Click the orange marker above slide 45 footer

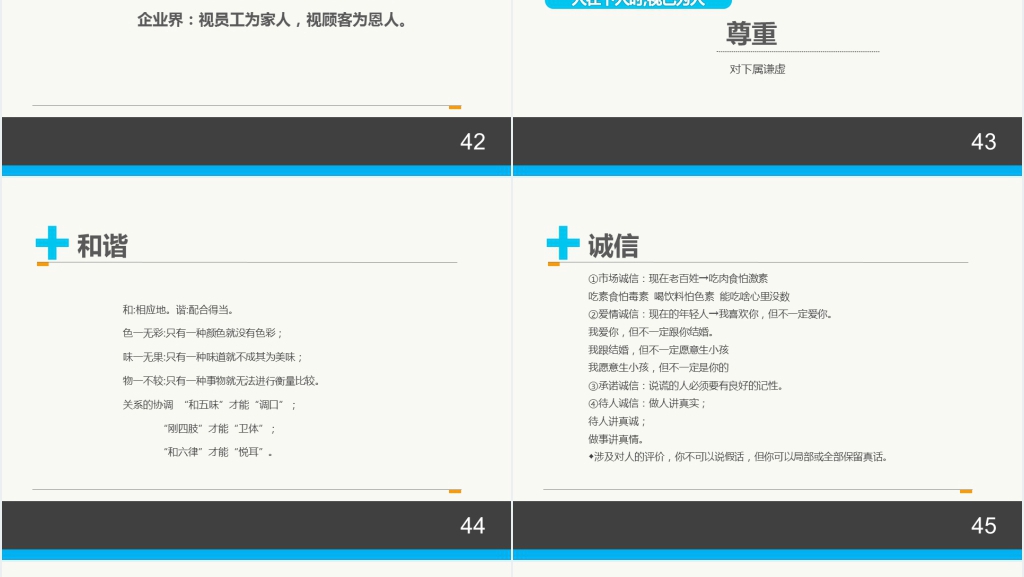click(x=966, y=491)
